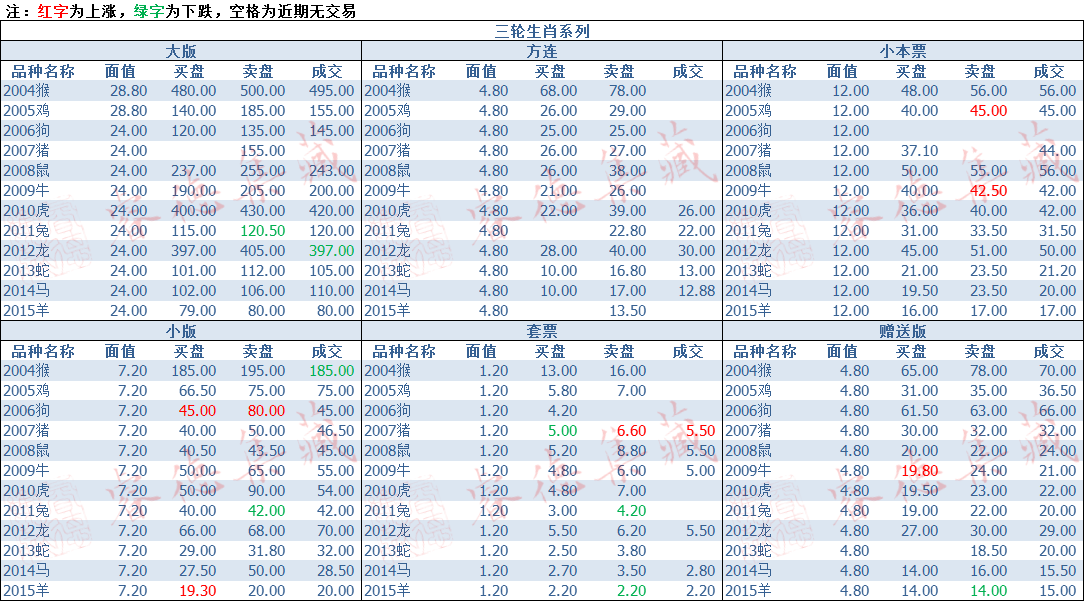The image size is (1084, 601).
Task: Click green 42.00 卖盘 in 小版 2011兔
Action: coord(266,511)
